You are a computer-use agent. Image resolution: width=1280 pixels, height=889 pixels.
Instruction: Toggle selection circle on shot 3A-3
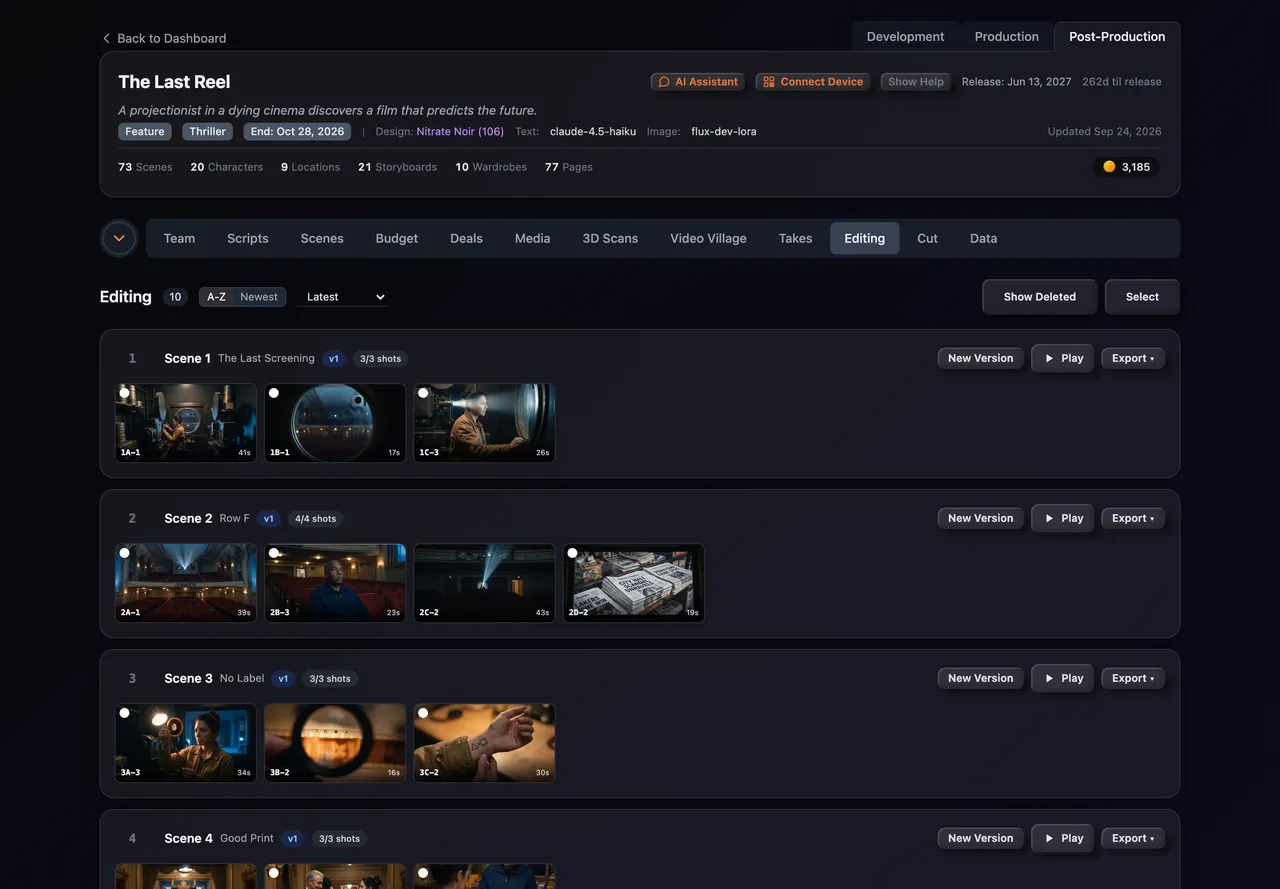(x=125, y=713)
